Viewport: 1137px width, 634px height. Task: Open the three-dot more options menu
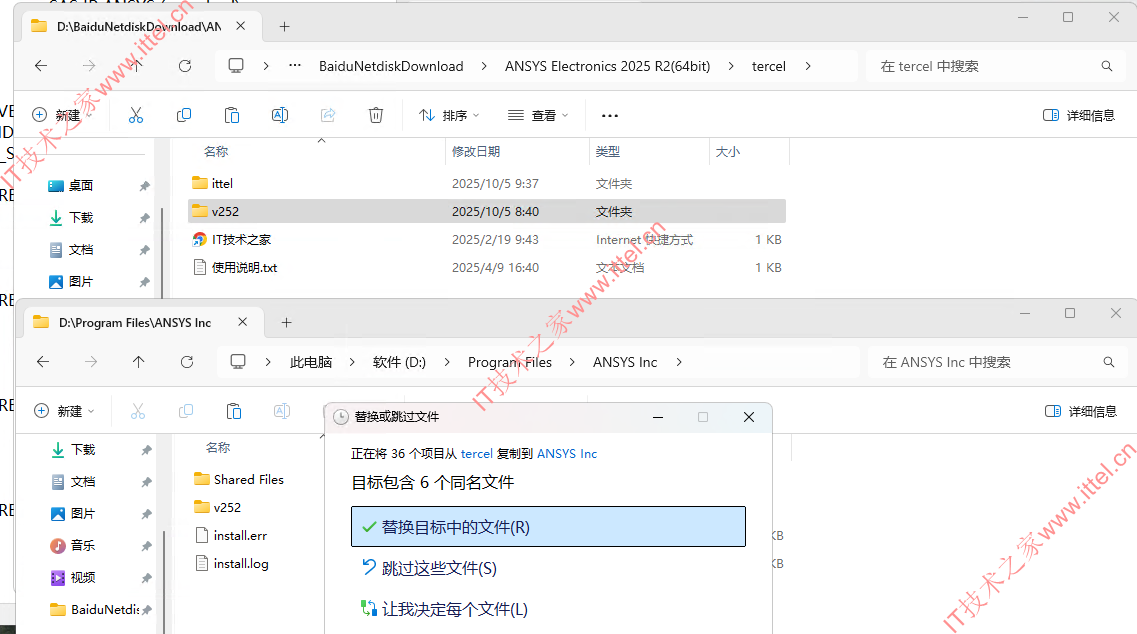tap(610, 115)
